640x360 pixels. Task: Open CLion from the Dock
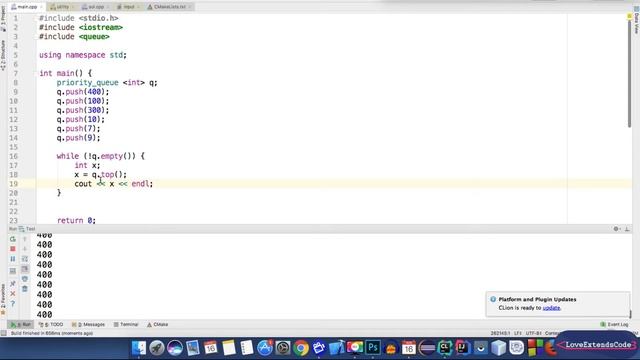coord(444,348)
